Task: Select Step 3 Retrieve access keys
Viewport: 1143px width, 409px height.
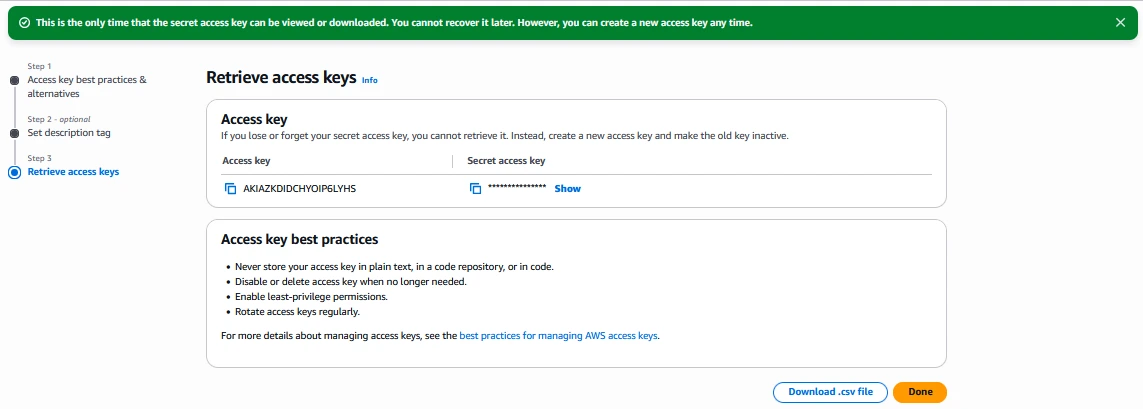Action: click(73, 172)
